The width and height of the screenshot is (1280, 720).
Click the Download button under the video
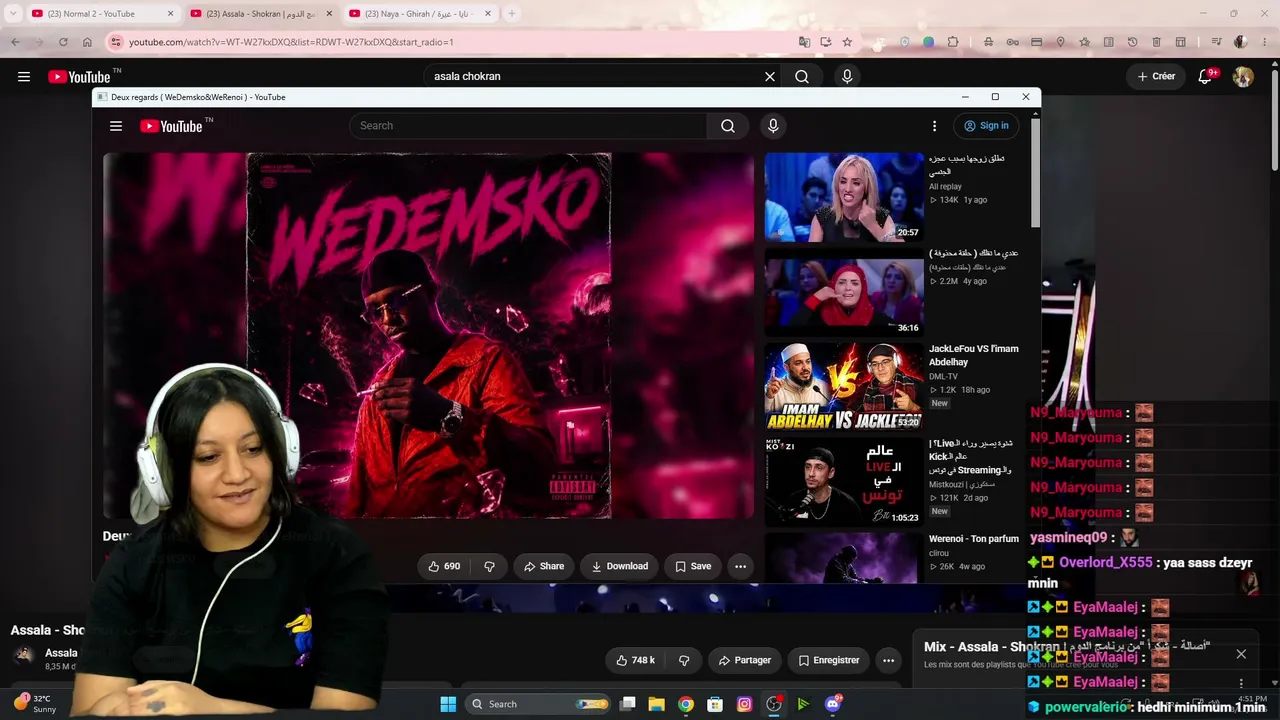tap(619, 566)
